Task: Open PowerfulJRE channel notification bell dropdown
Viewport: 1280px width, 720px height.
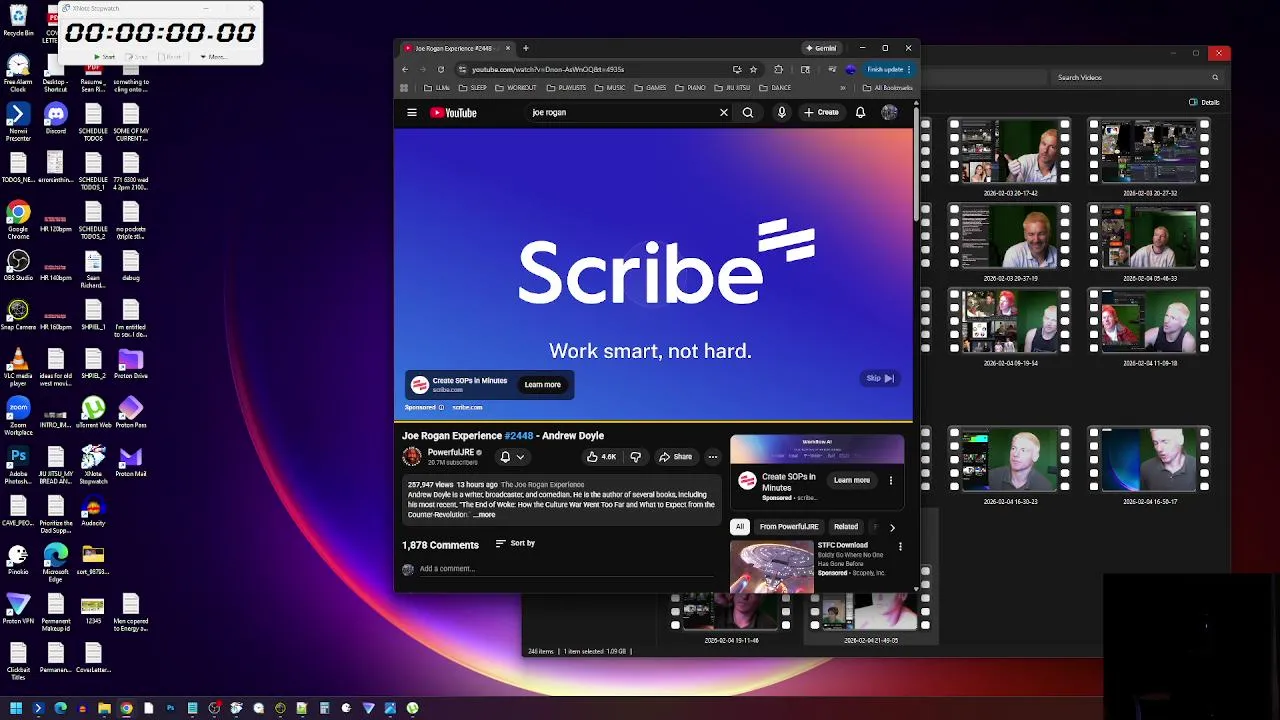Action: (511, 457)
